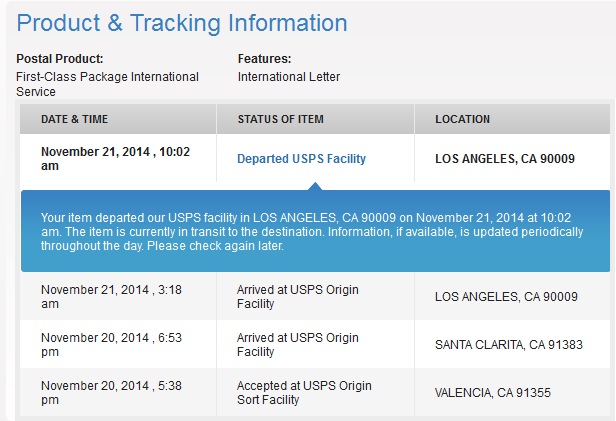
Task: Click the Departed USPS Facility status link
Action: coord(301,159)
